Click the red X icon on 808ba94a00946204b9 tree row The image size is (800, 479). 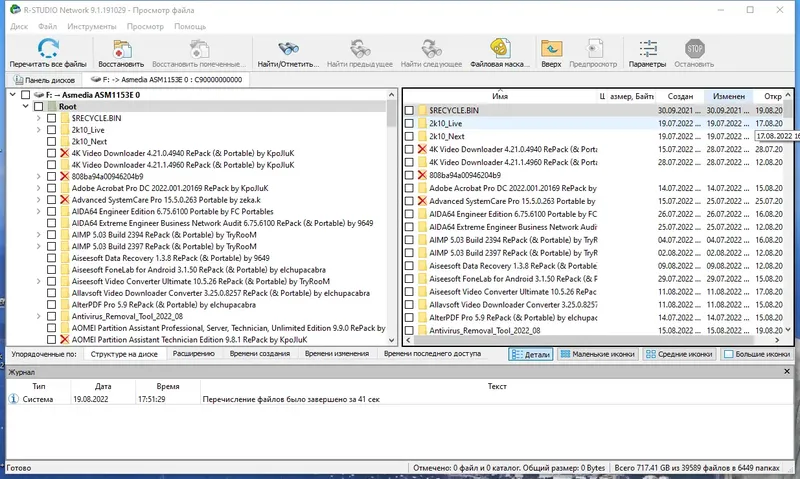(x=64, y=177)
